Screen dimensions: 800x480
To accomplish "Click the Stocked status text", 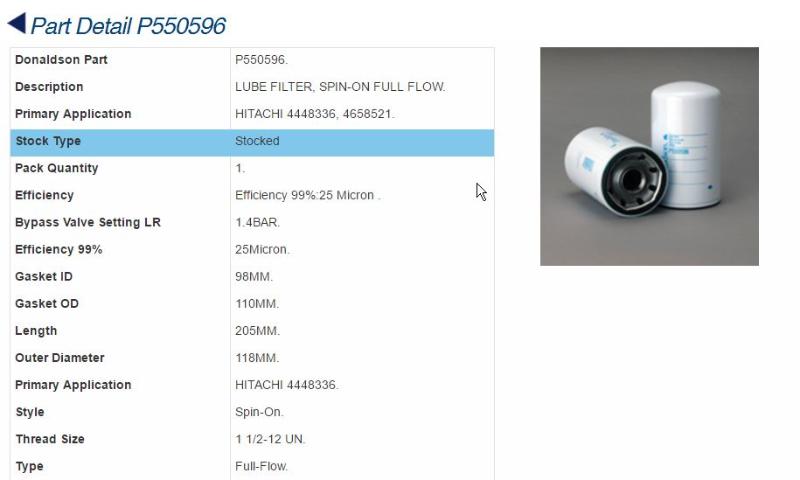I will point(257,141).
